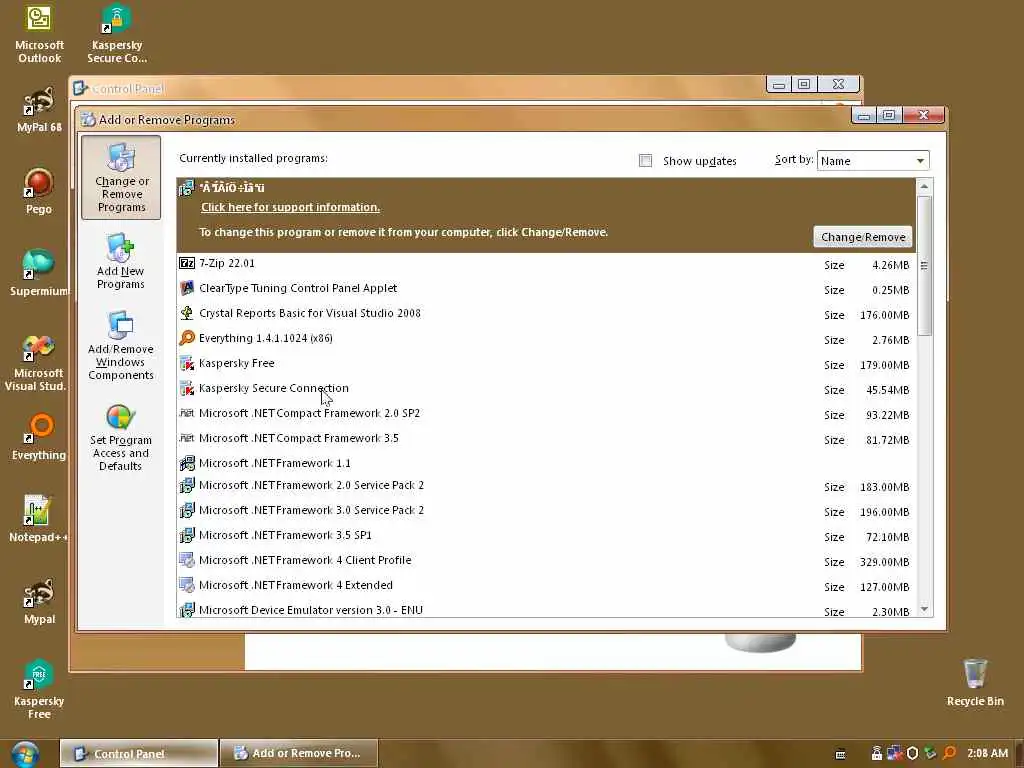Click scrollbar down arrow in programs list
Image resolution: width=1024 pixels, height=768 pixels.
pyautogui.click(x=924, y=609)
